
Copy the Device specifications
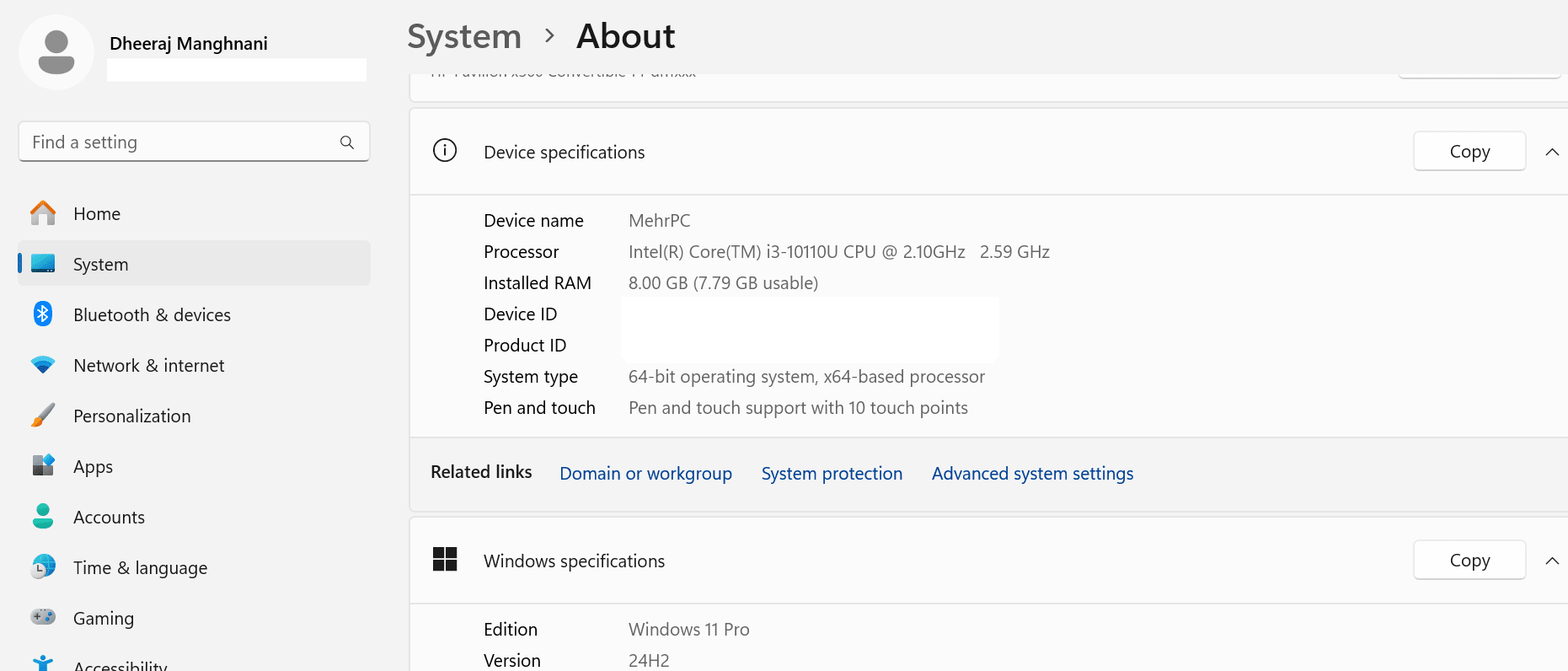(x=1469, y=152)
